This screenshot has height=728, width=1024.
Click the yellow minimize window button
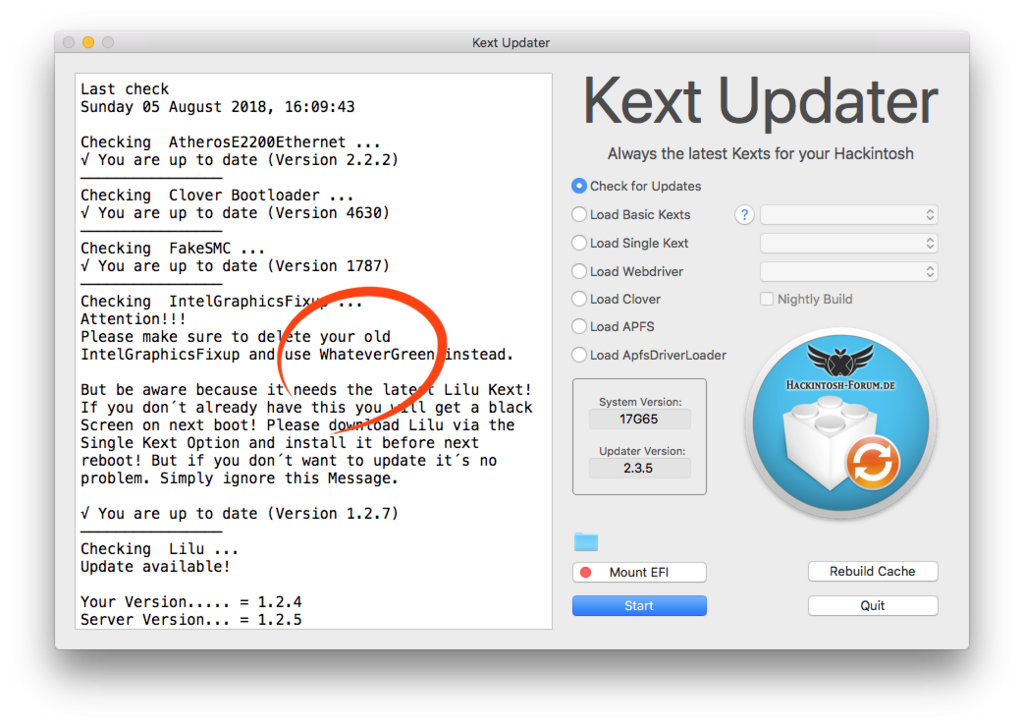pyautogui.click(x=88, y=42)
